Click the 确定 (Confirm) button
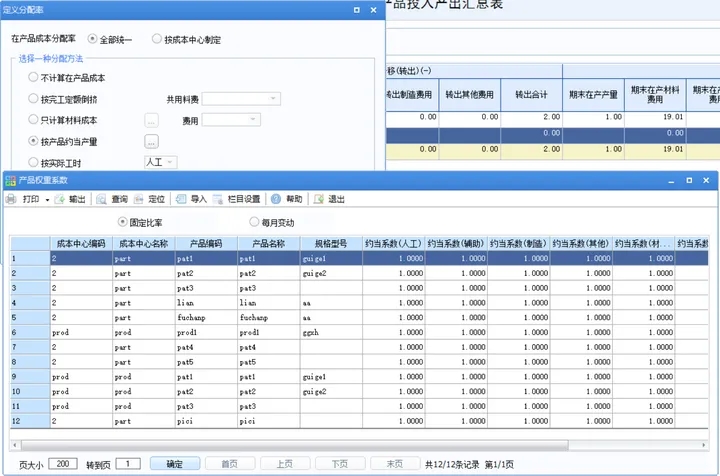Viewport: 720px width, 476px height. (174, 464)
